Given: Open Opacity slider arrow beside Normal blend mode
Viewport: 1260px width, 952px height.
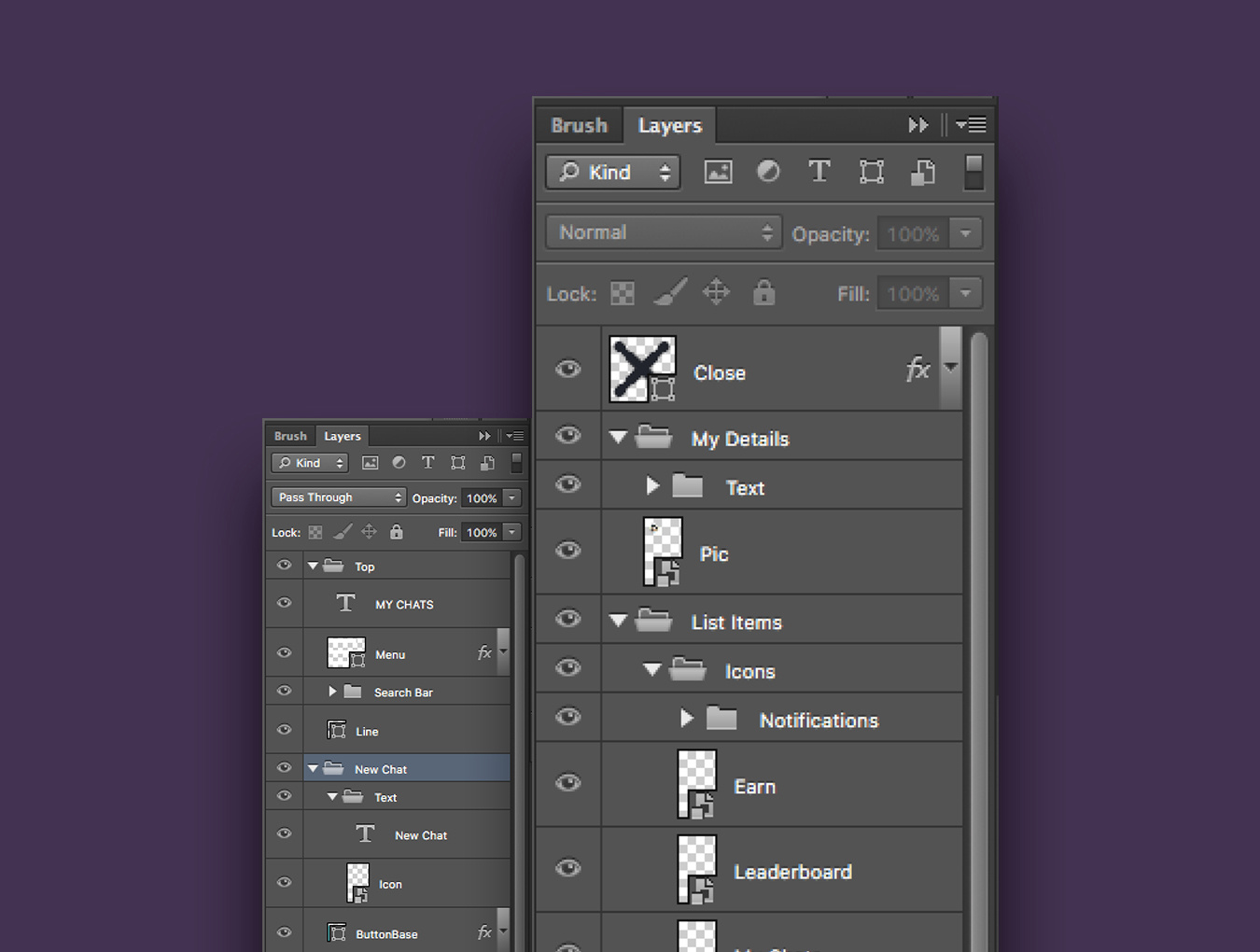Looking at the screenshot, I should 966,233.
